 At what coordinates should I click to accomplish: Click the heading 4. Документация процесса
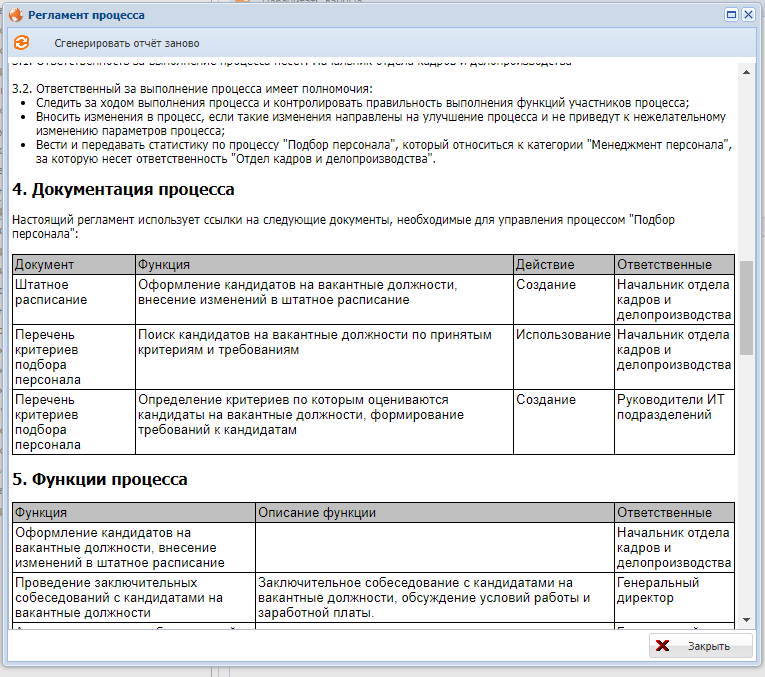[x=123, y=189]
